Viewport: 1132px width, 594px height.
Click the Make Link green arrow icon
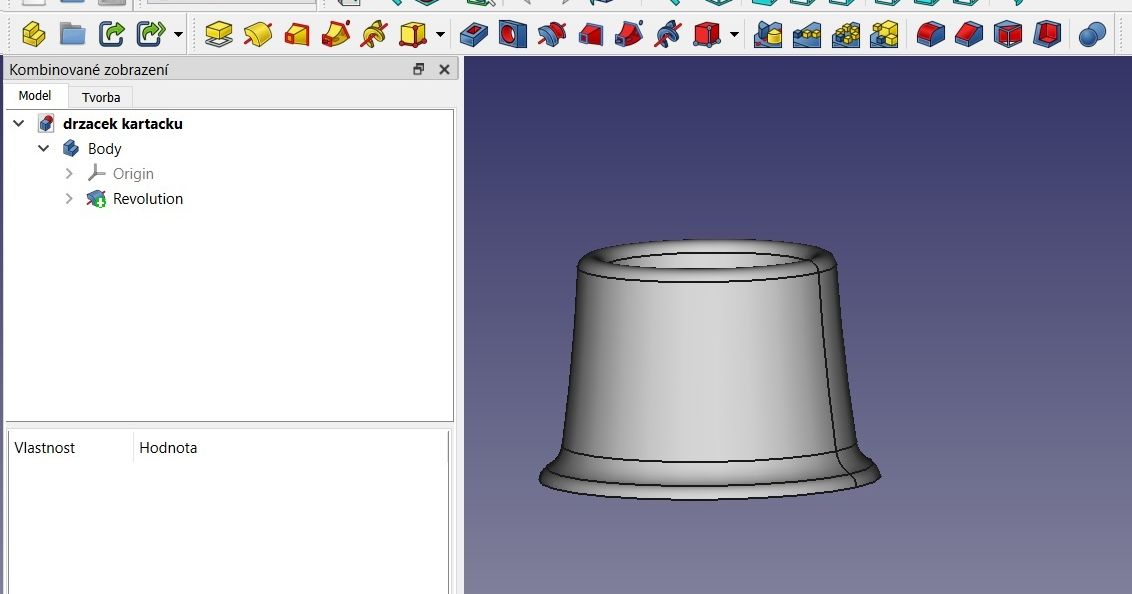(x=111, y=34)
